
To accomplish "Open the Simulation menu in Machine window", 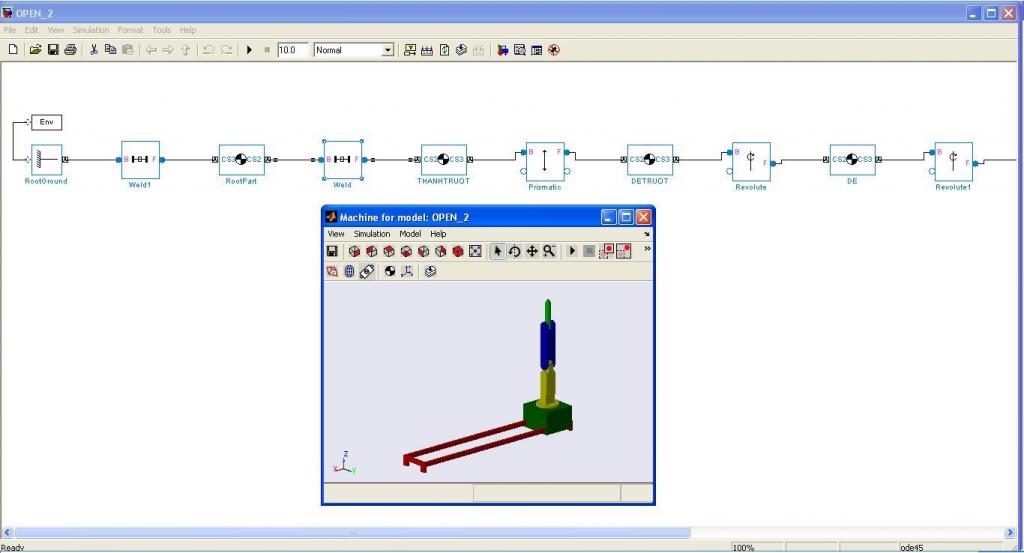I will [x=372, y=234].
